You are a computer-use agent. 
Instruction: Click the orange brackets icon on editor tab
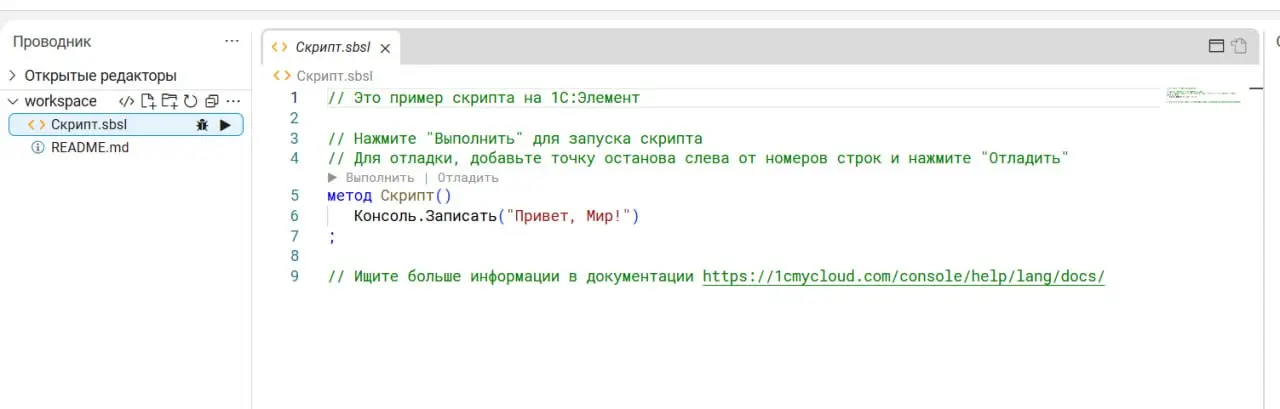280,47
